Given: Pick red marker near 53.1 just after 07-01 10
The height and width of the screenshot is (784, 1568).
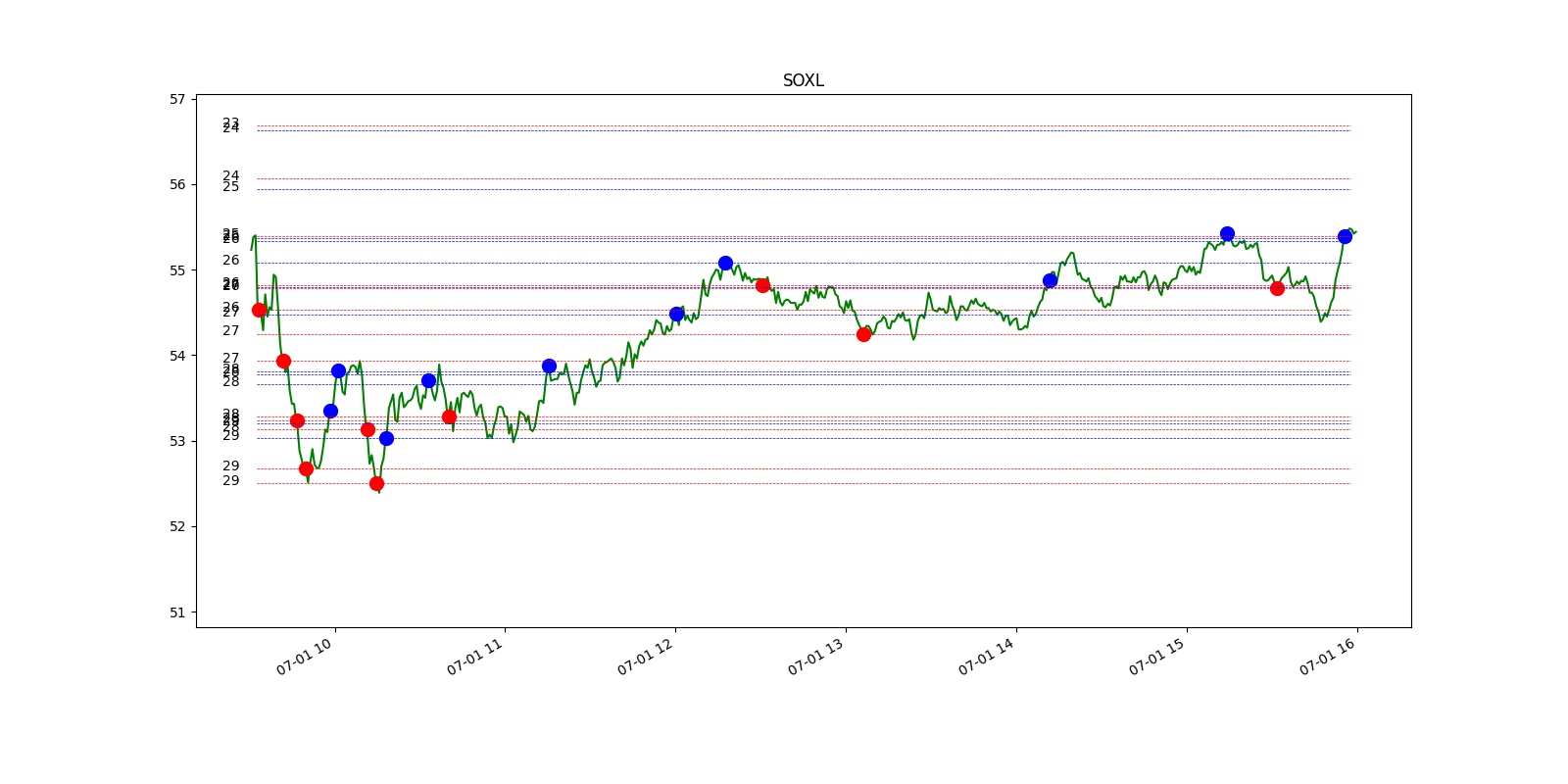Looking at the screenshot, I should tap(367, 429).
